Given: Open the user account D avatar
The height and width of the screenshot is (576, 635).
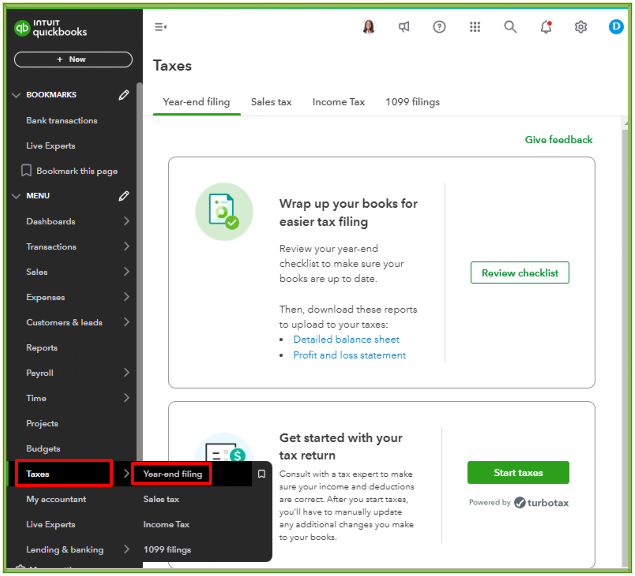Looking at the screenshot, I should point(616,27).
